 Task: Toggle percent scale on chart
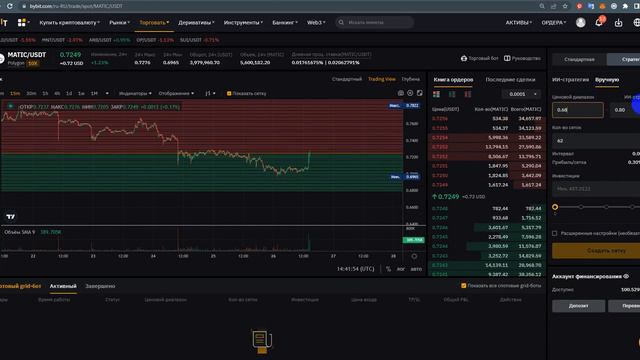coord(388,269)
